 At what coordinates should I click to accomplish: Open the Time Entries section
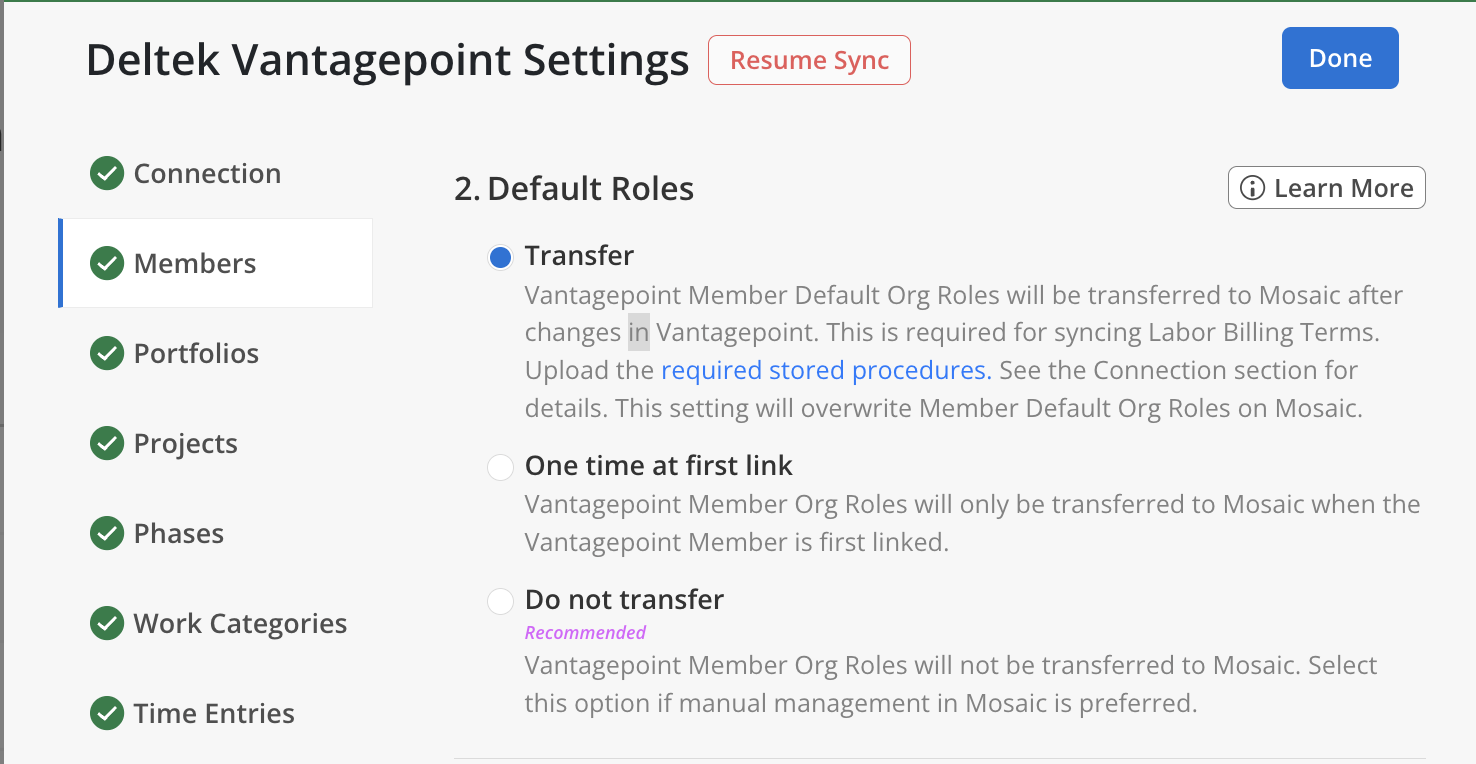(x=214, y=714)
